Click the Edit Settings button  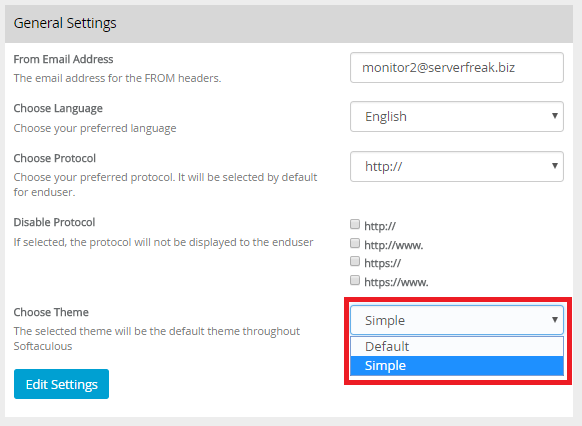pos(61,384)
